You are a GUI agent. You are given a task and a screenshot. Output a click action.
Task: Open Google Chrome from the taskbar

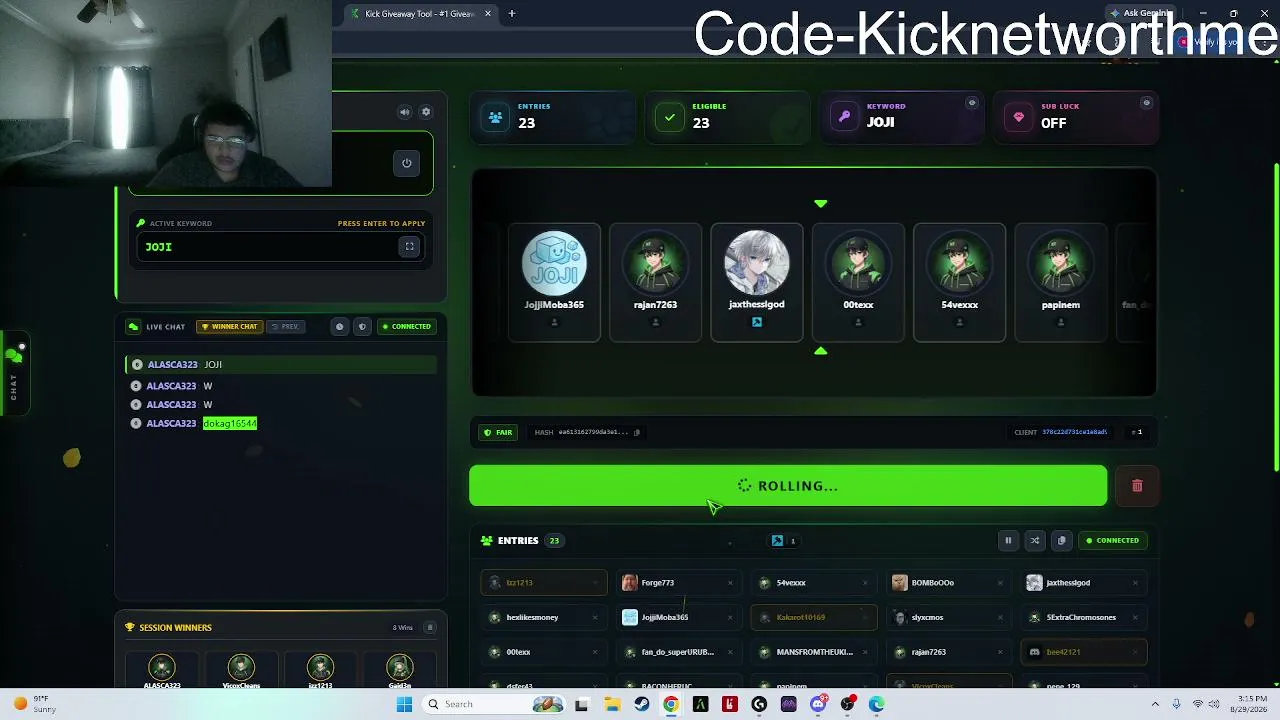[671, 704]
